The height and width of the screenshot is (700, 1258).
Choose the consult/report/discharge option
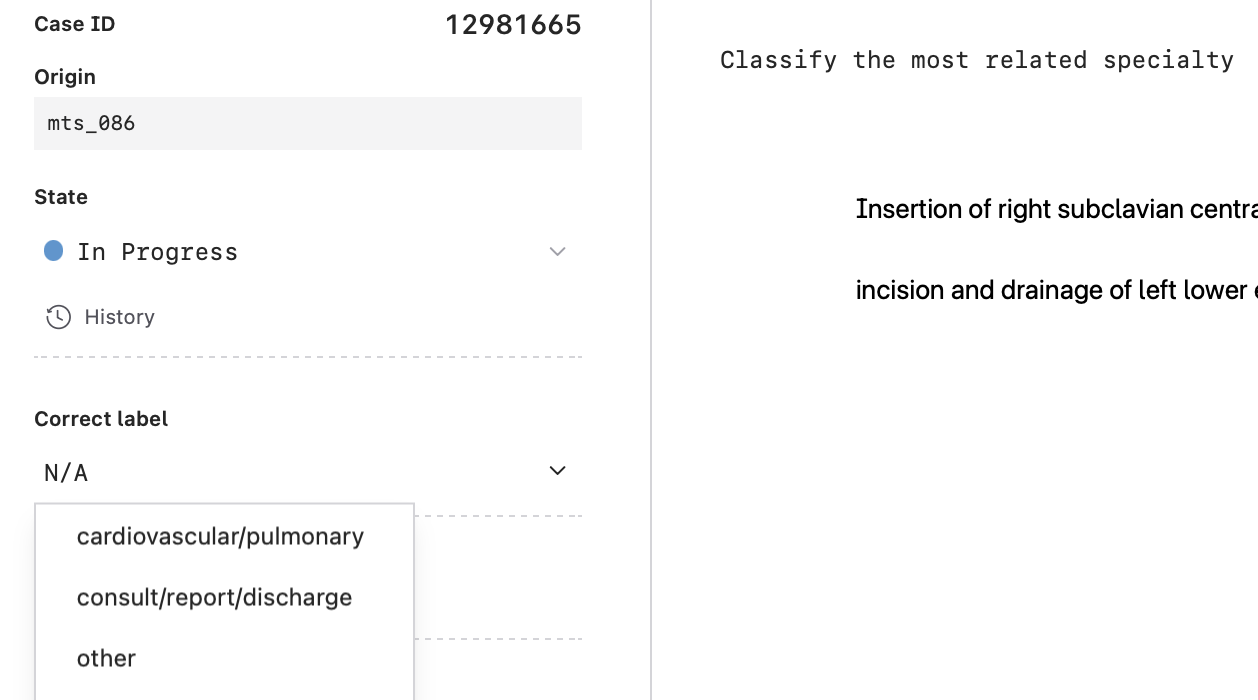214,597
